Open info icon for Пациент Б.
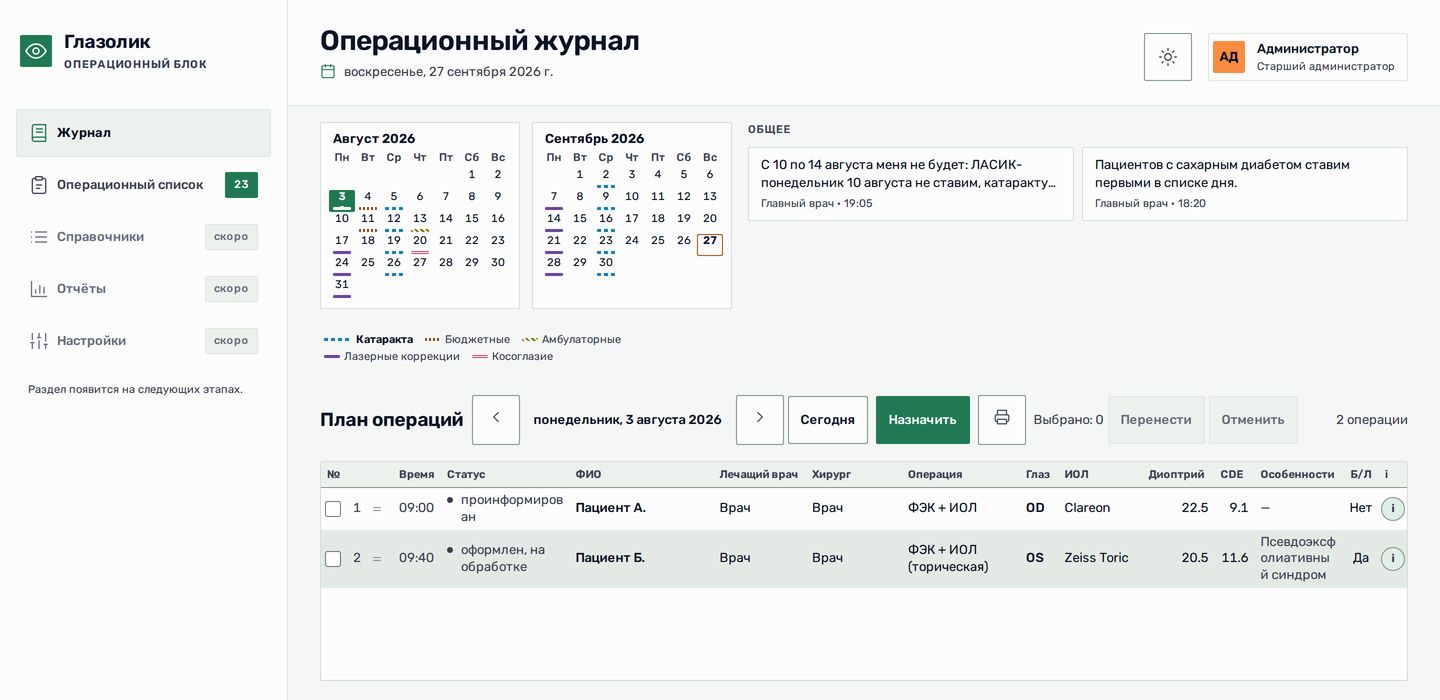 1393,559
